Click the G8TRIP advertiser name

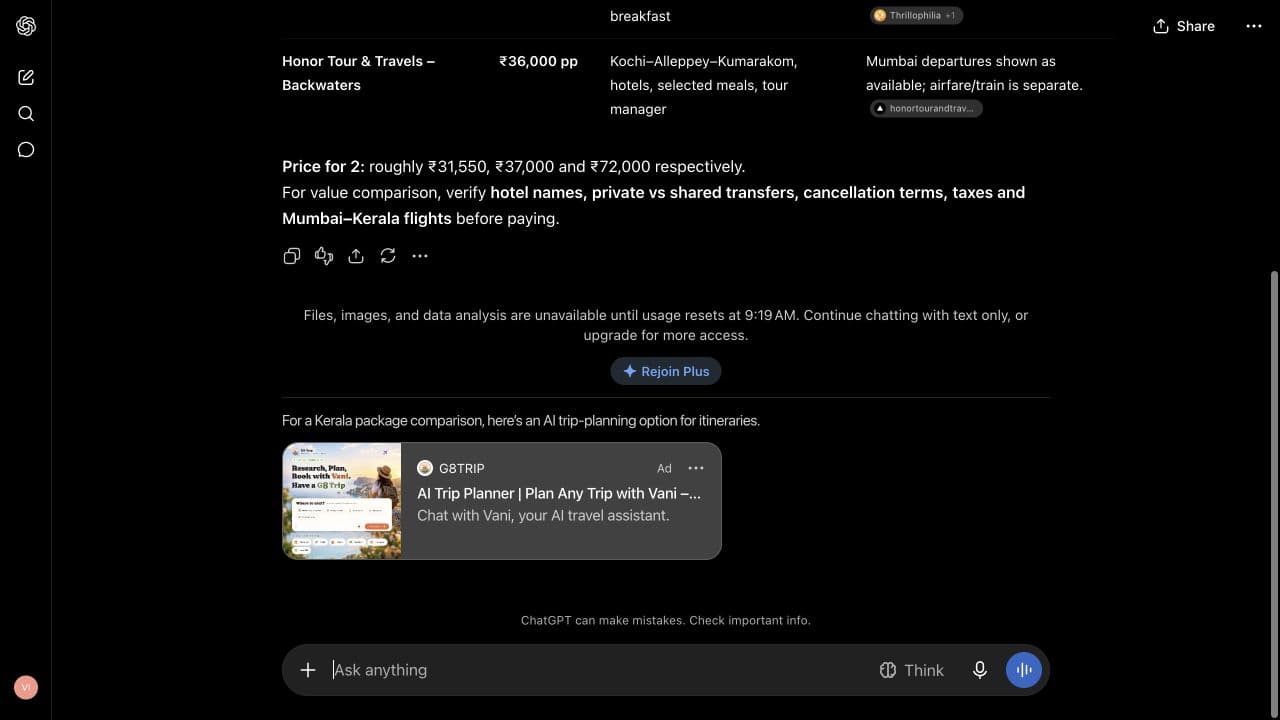[x=462, y=468]
